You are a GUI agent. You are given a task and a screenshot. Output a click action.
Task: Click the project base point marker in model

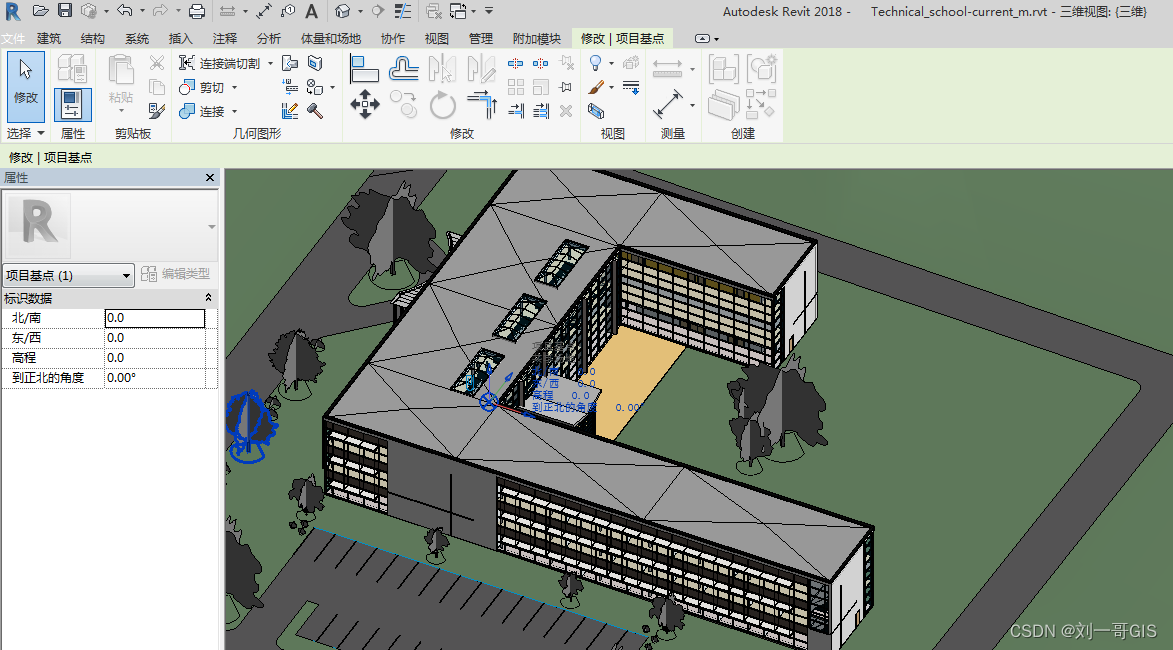click(489, 402)
